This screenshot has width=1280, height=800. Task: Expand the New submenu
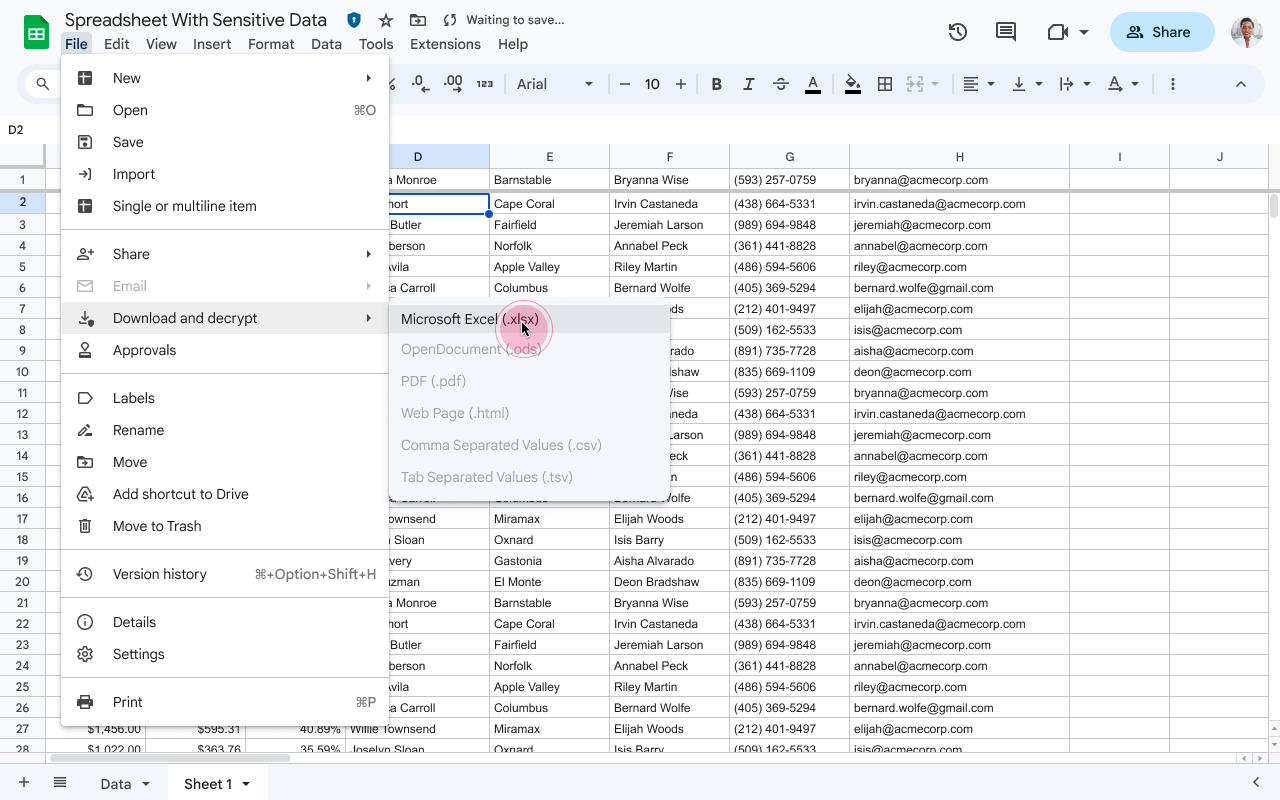coord(225,78)
